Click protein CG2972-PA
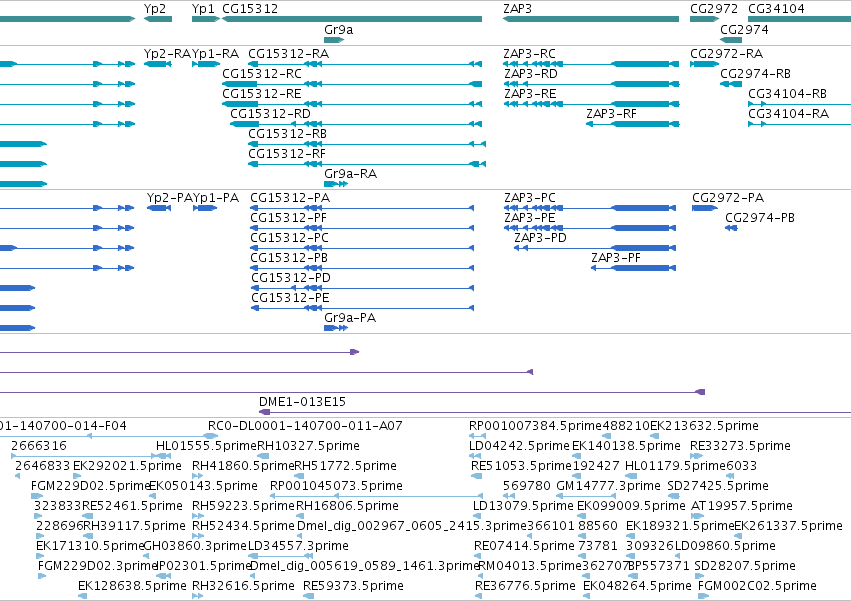The height and width of the screenshot is (601, 851). coord(728,198)
